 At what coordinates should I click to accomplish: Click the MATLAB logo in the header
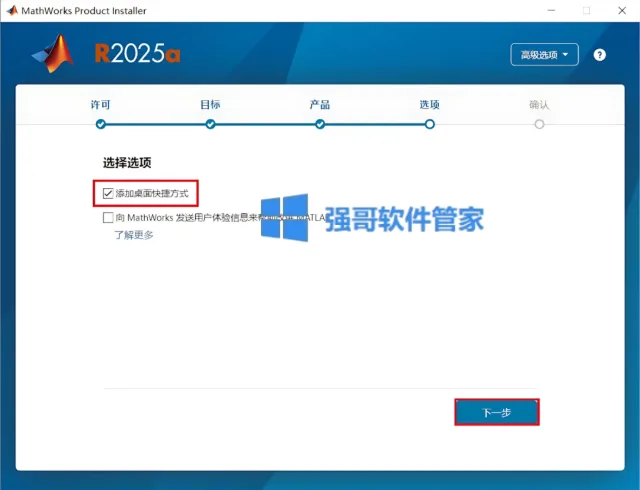(x=53, y=53)
